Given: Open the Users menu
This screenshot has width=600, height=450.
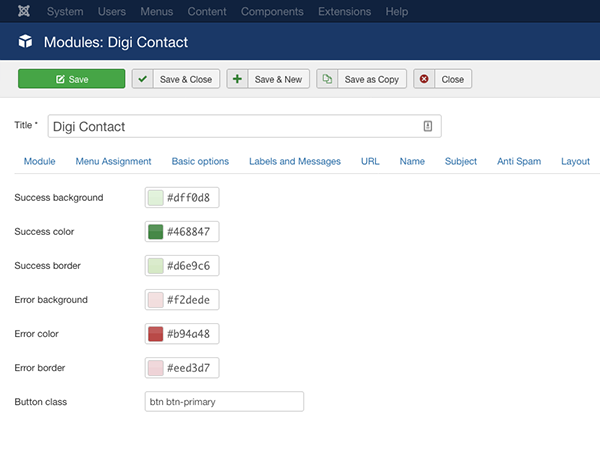Looking at the screenshot, I should pos(112,11).
